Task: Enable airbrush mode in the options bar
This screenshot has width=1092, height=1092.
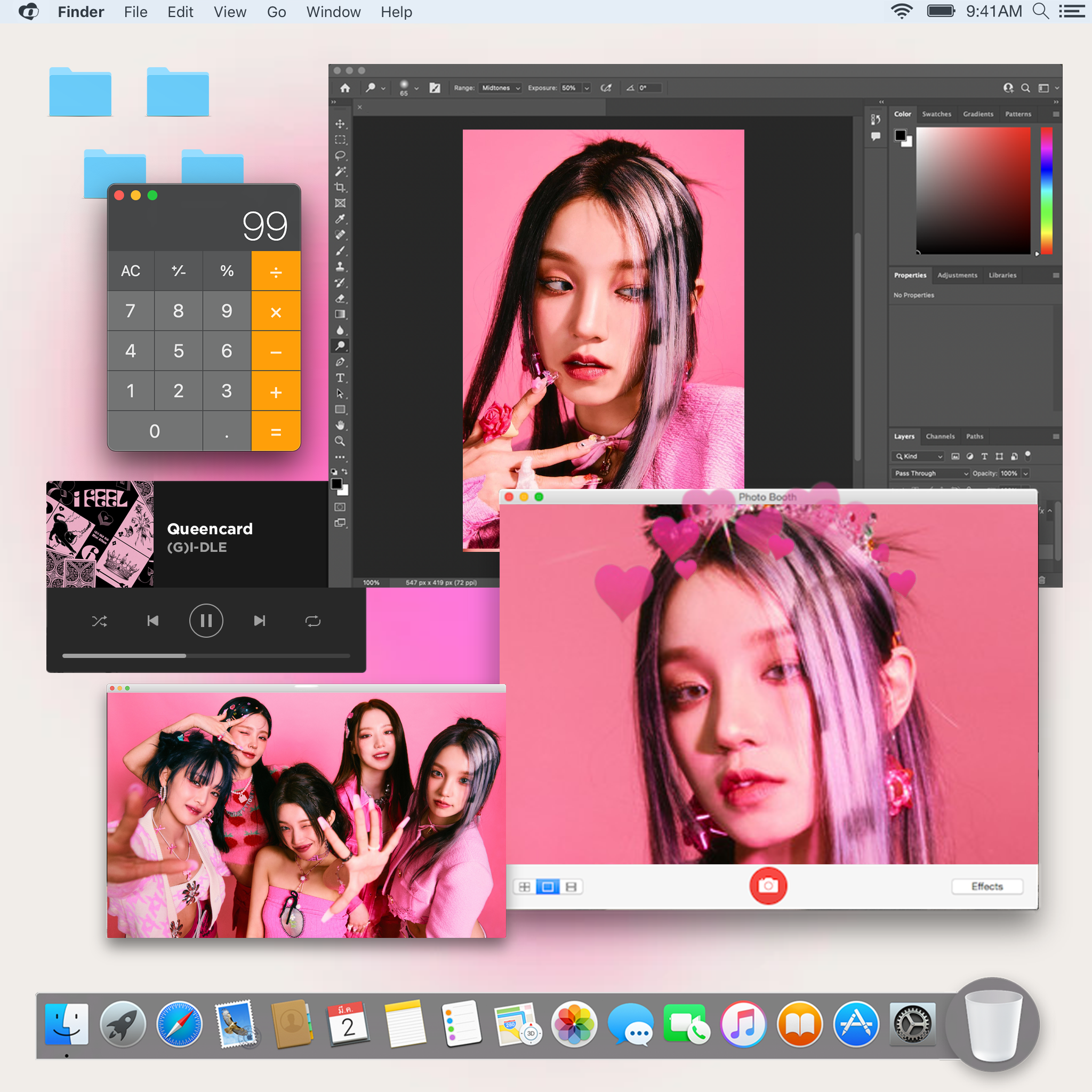Action: point(606,88)
